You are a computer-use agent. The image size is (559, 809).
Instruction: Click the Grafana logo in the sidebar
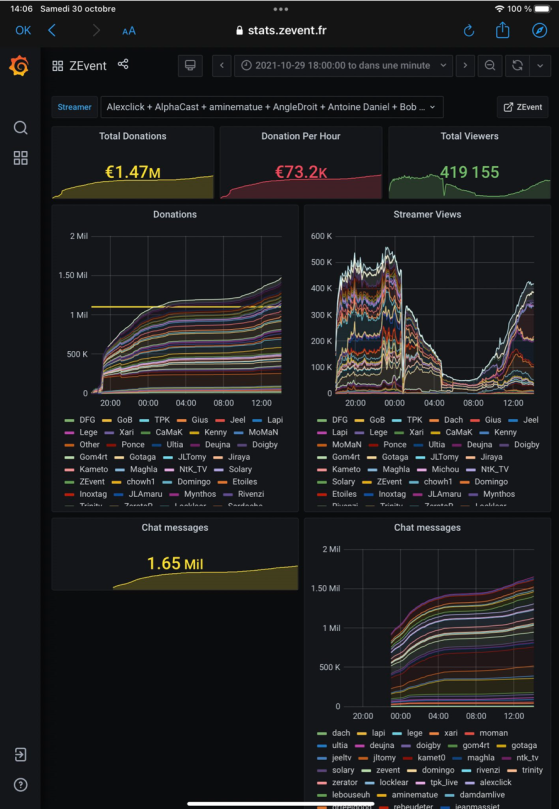(x=19, y=66)
